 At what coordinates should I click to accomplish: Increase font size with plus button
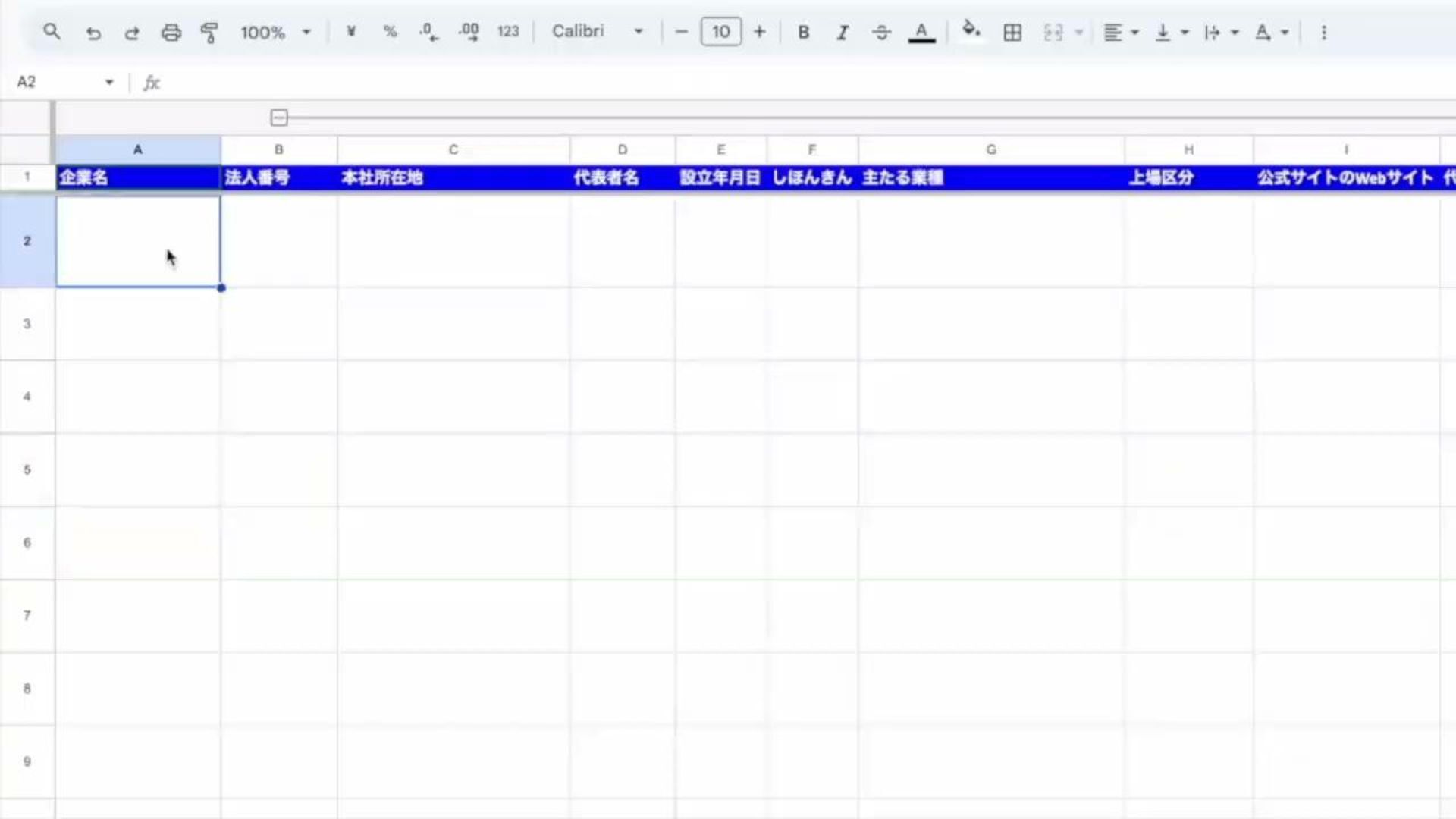coord(759,32)
